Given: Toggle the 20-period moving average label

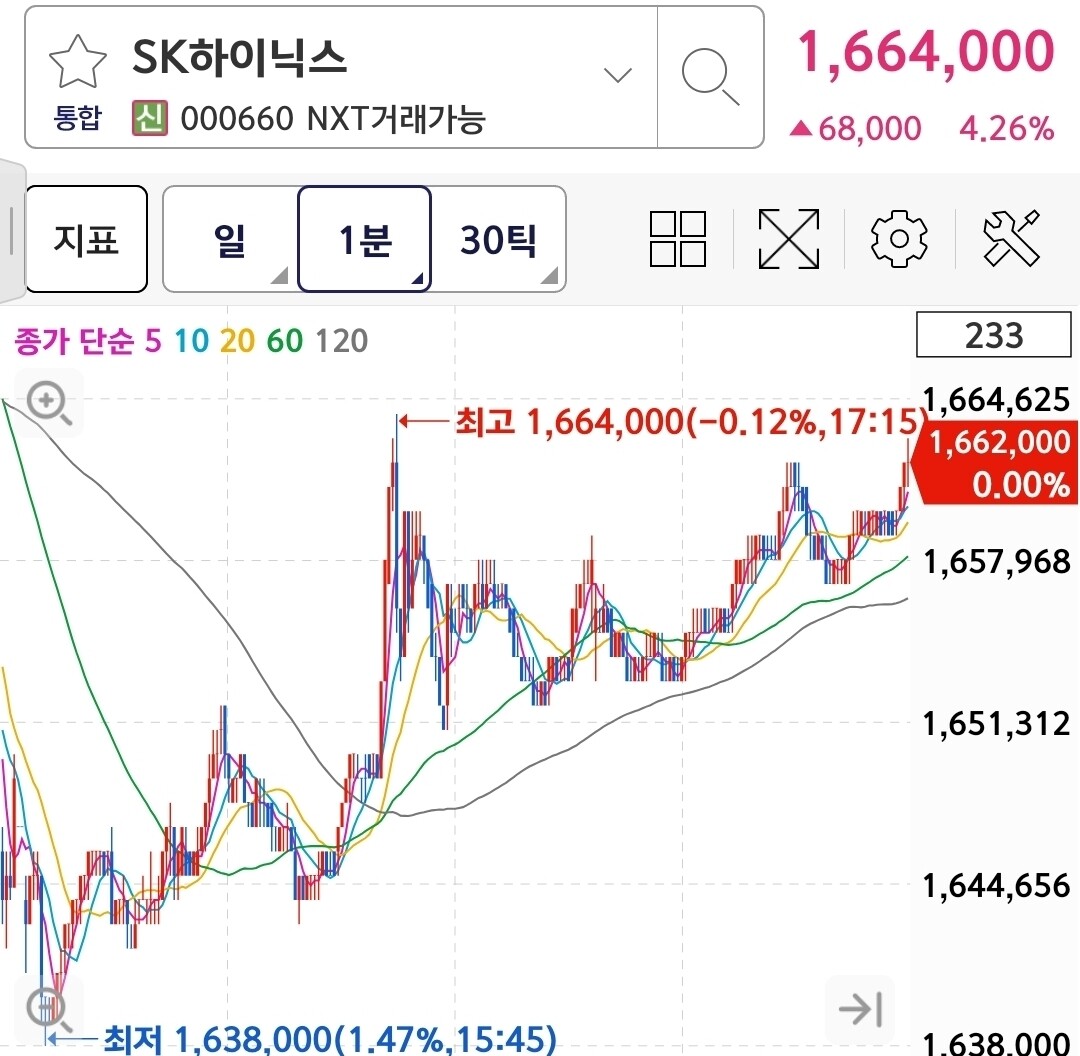Looking at the screenshot, I should [237, 340].
